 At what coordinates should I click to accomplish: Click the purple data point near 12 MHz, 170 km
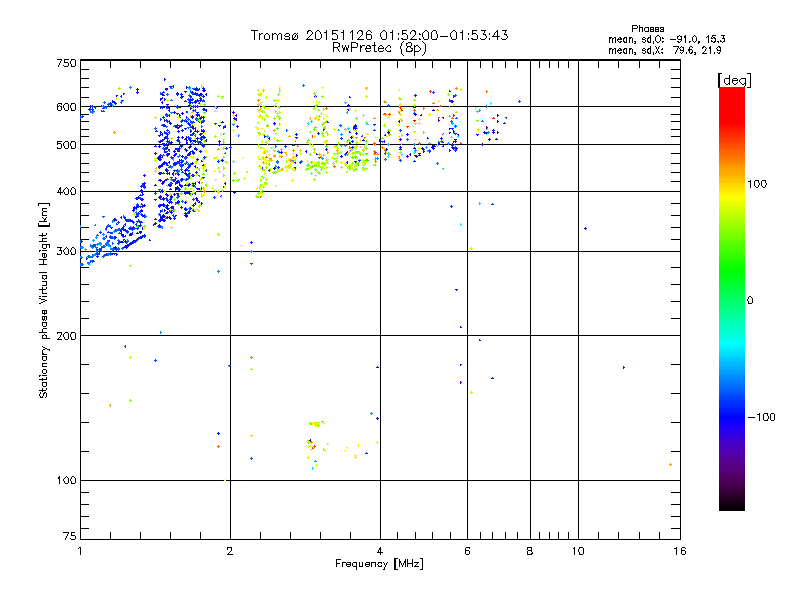623,367
